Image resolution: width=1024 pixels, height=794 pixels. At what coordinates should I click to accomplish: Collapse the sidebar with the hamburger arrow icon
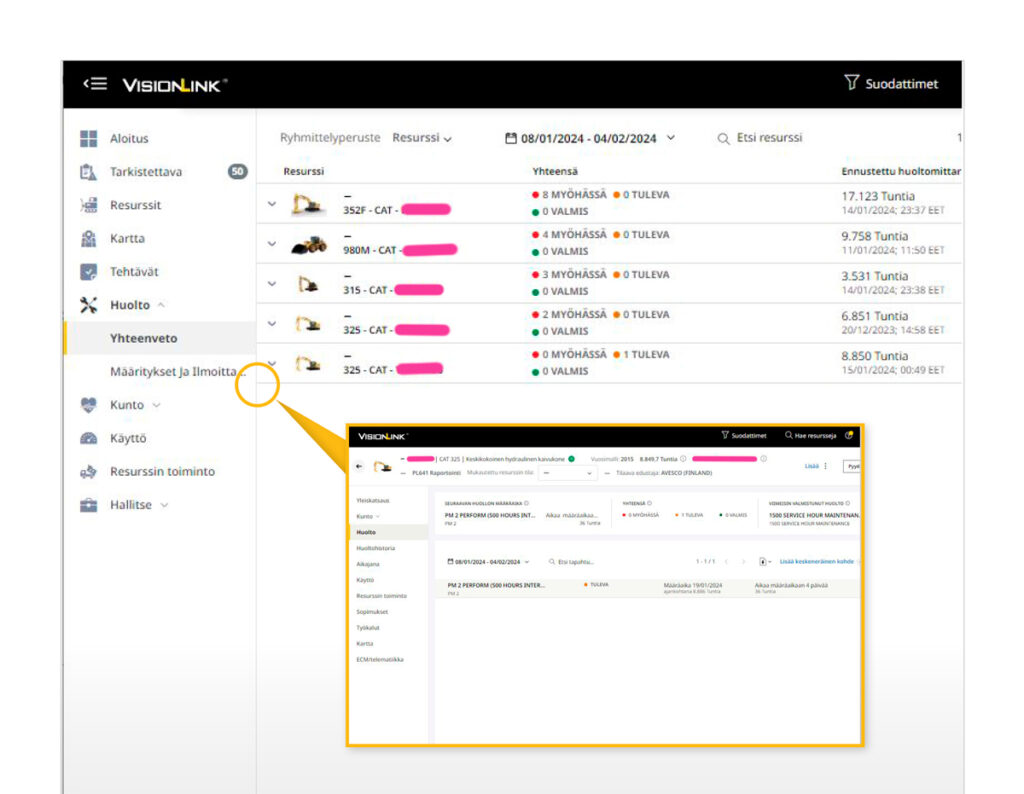click(95, 85)
